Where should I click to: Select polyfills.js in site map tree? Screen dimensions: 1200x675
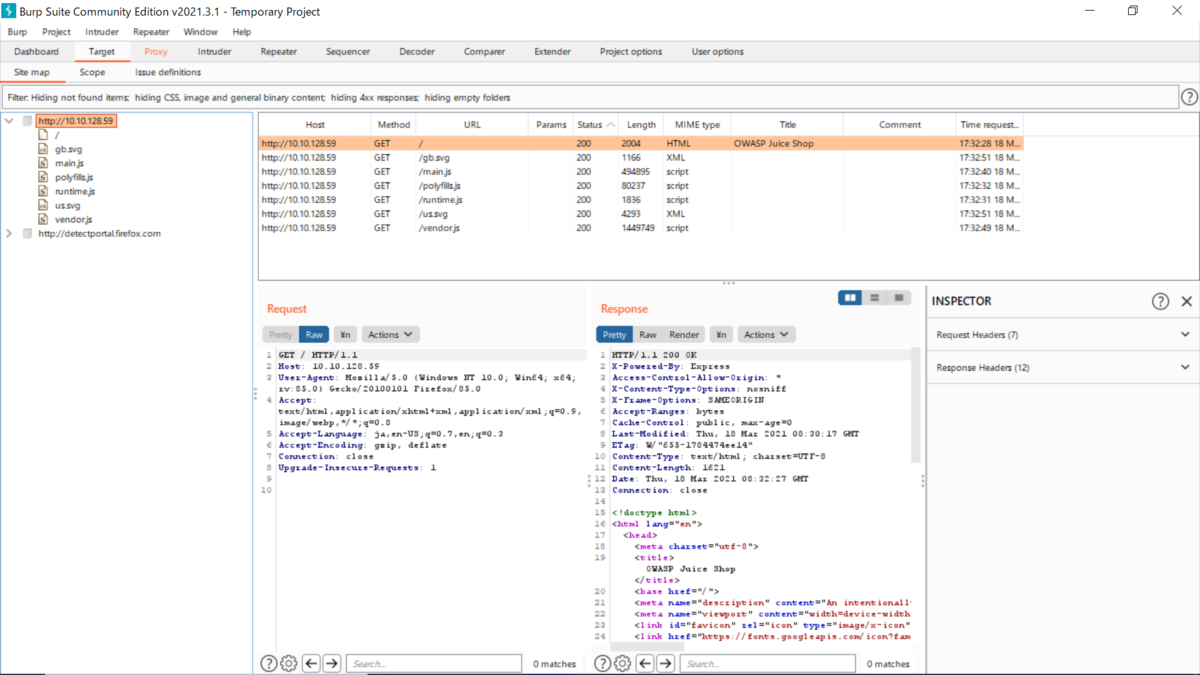(x=74, y=177)
